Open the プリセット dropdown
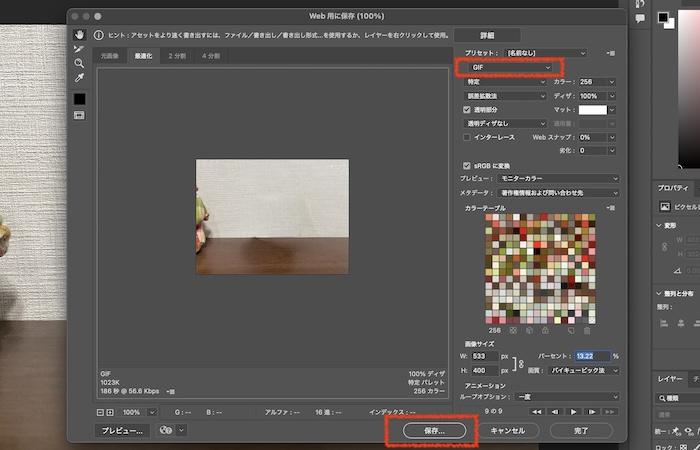 click(x=546, y=53)
